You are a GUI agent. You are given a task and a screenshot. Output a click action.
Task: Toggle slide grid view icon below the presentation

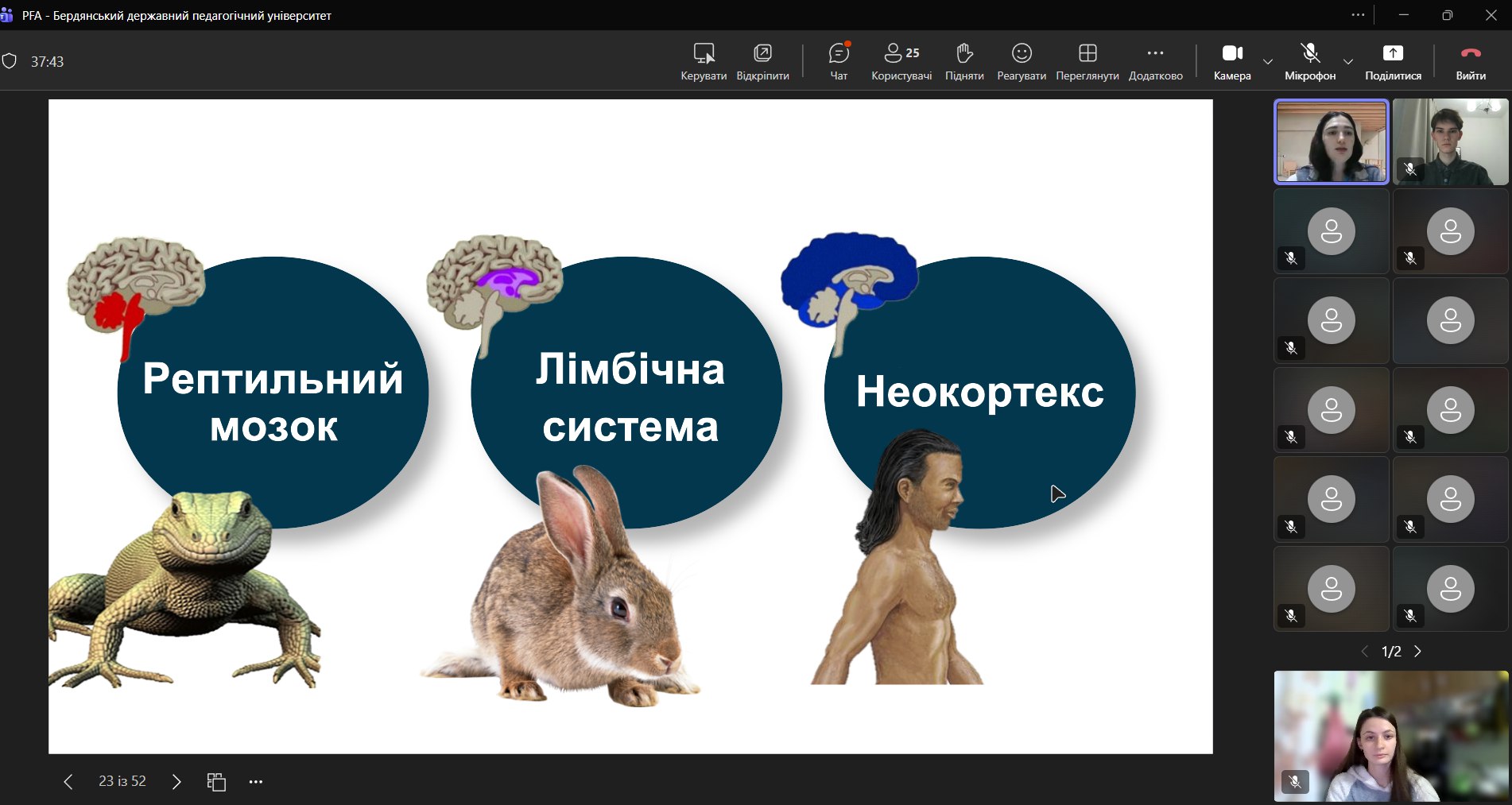[x=216, y=782]
